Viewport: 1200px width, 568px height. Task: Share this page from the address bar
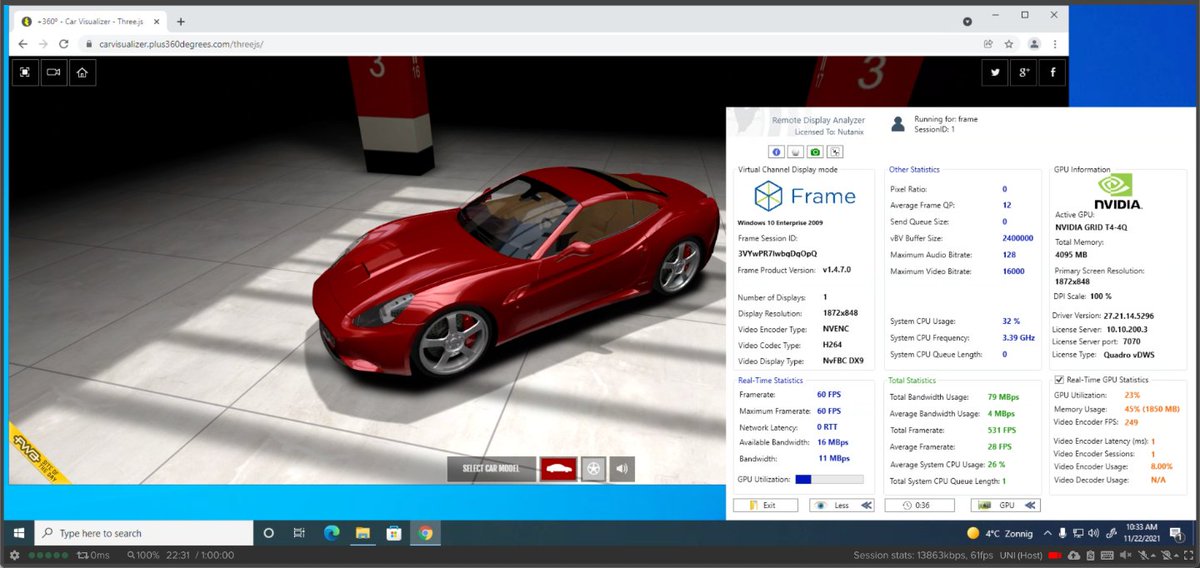coord(988,44)
